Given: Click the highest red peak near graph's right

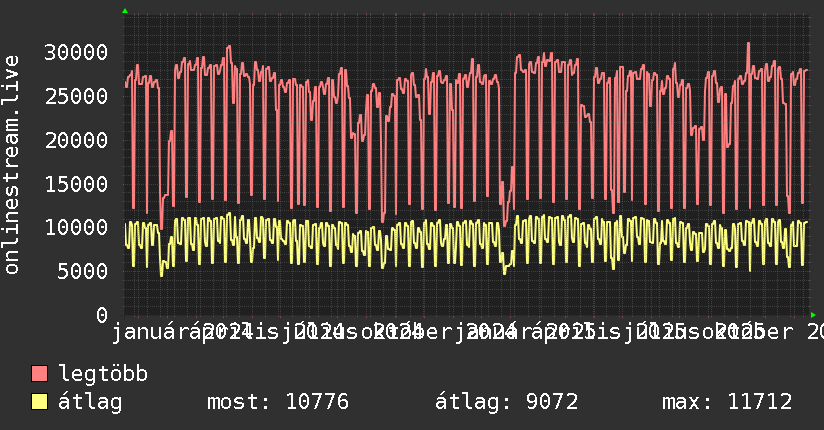Looking at the screenshot, I should (748, 44).
